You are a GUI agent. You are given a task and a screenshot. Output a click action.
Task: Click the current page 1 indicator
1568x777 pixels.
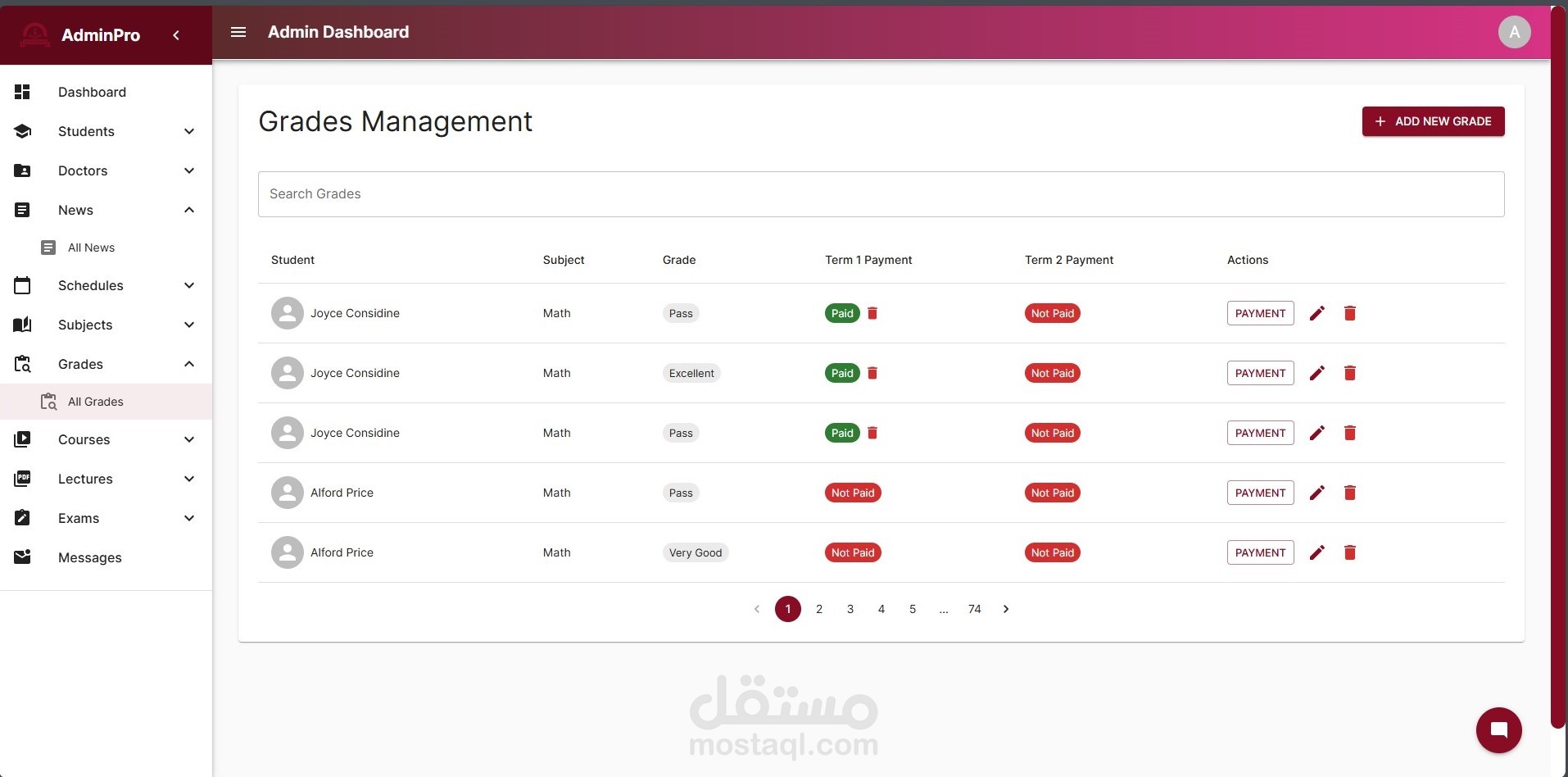(x=788, y=609)
